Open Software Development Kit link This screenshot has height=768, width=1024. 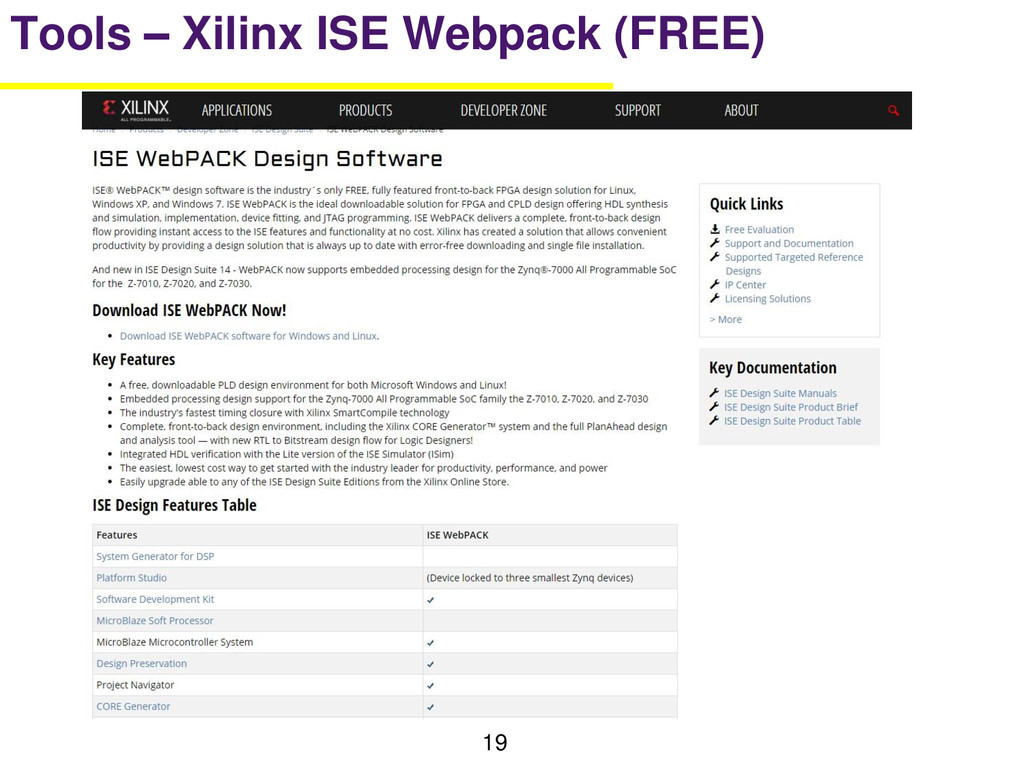click(x=155, y=600)
